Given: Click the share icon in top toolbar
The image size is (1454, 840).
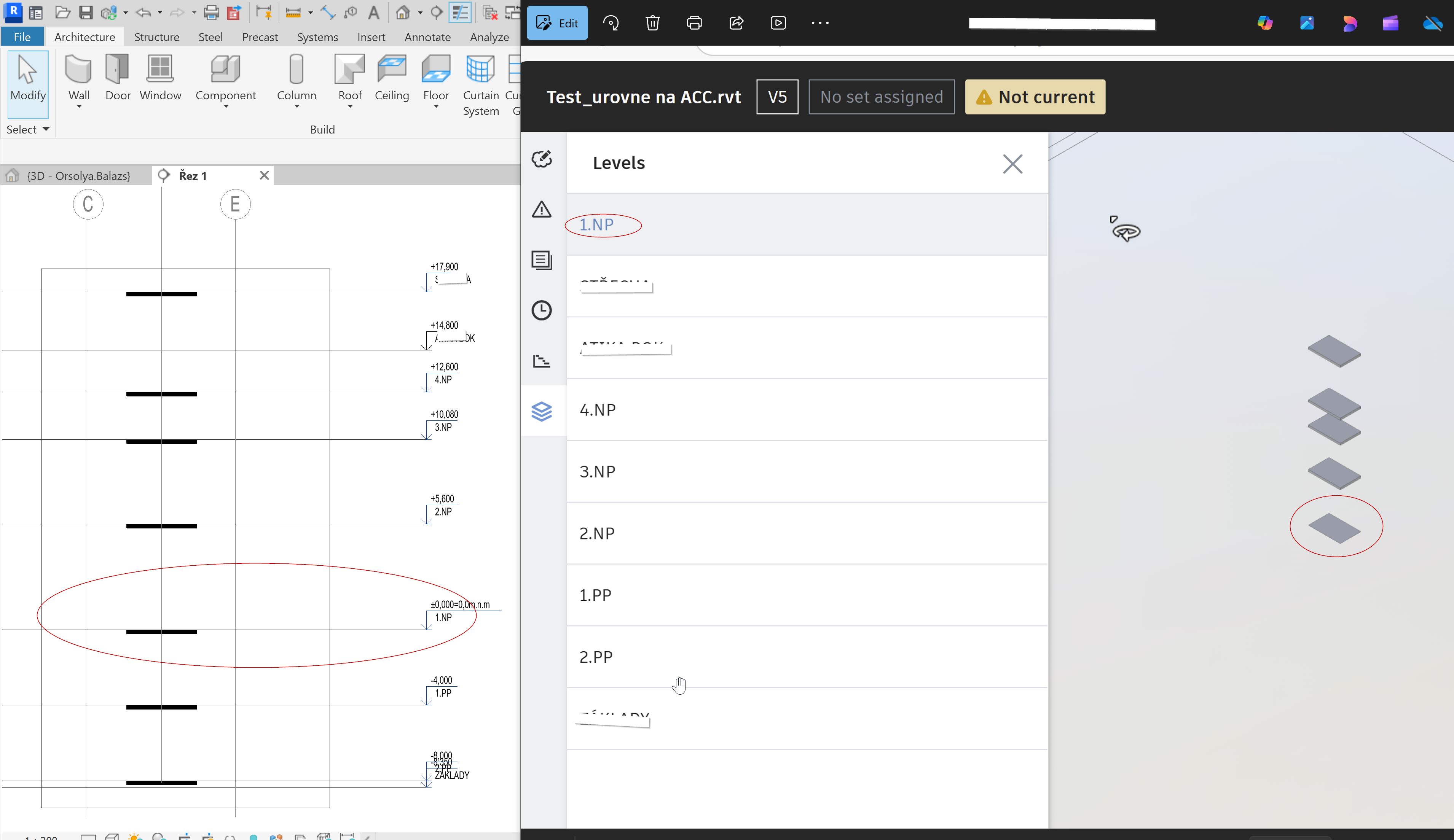Looking at the screenshot, I should [x=736, y=23].
